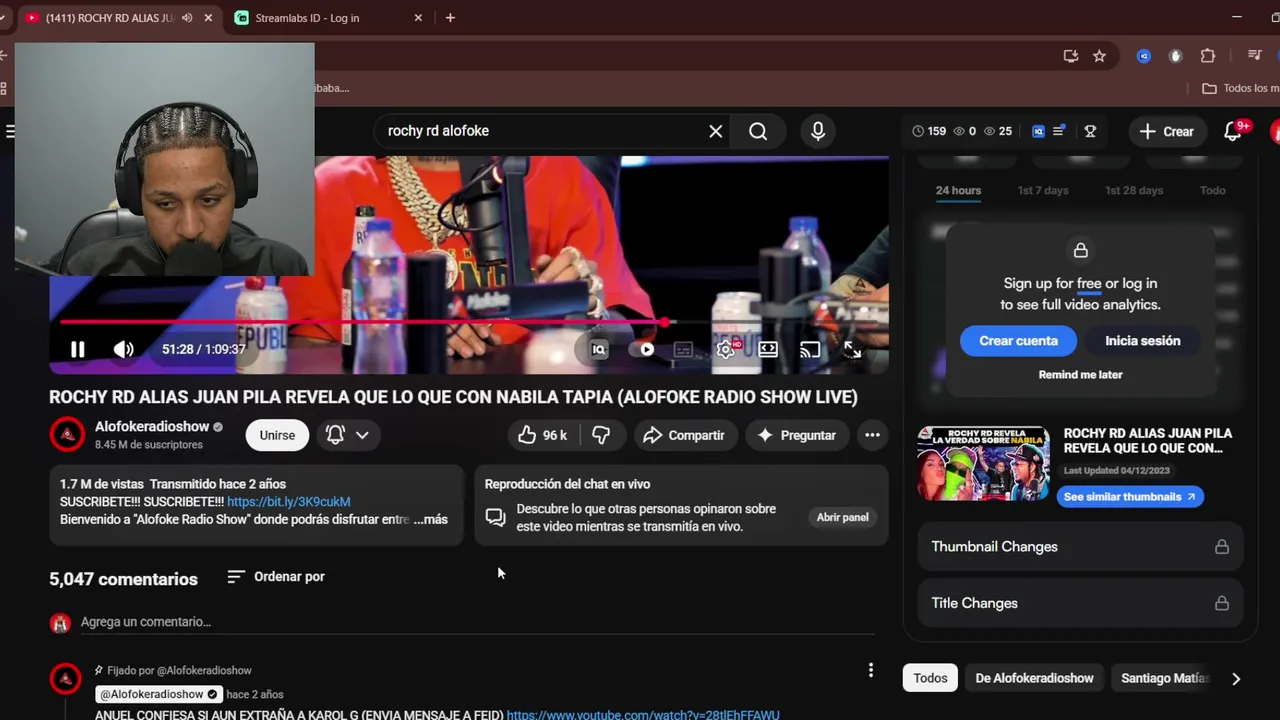The image size is (1280, 720).
Task: Click the Crear cuenta button
Action: [1018, 341]
